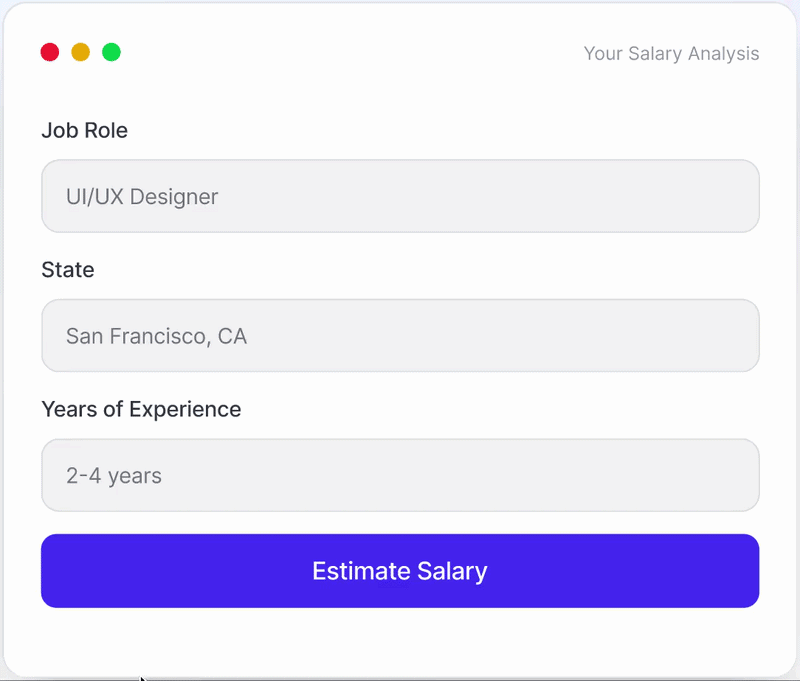
Task: Click the Your Salary Analysis title
Action: click(671, 54)
